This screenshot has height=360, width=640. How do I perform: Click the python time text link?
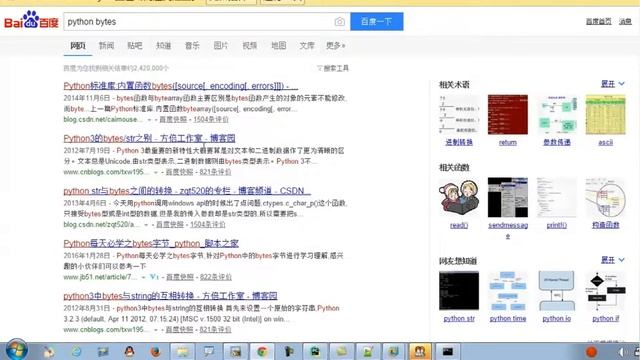point(508,319)
